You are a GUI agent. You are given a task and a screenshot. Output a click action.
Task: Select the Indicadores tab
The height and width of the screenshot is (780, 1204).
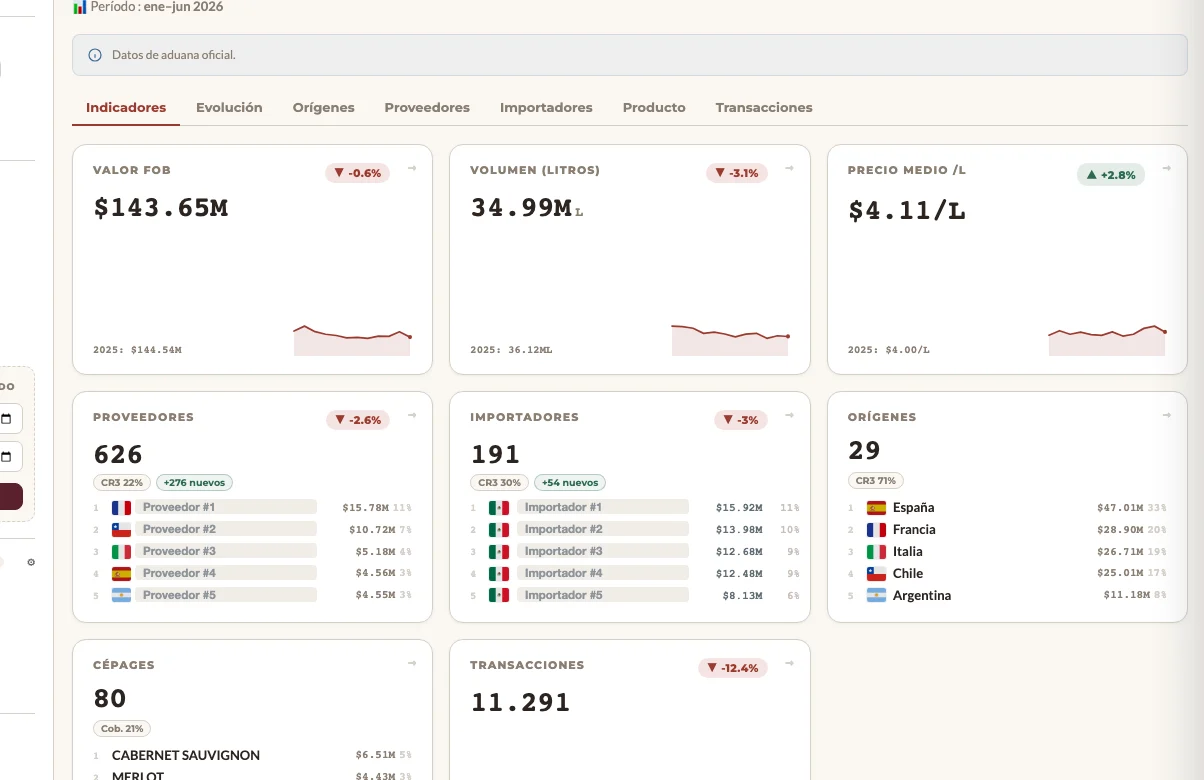point(126,107)
